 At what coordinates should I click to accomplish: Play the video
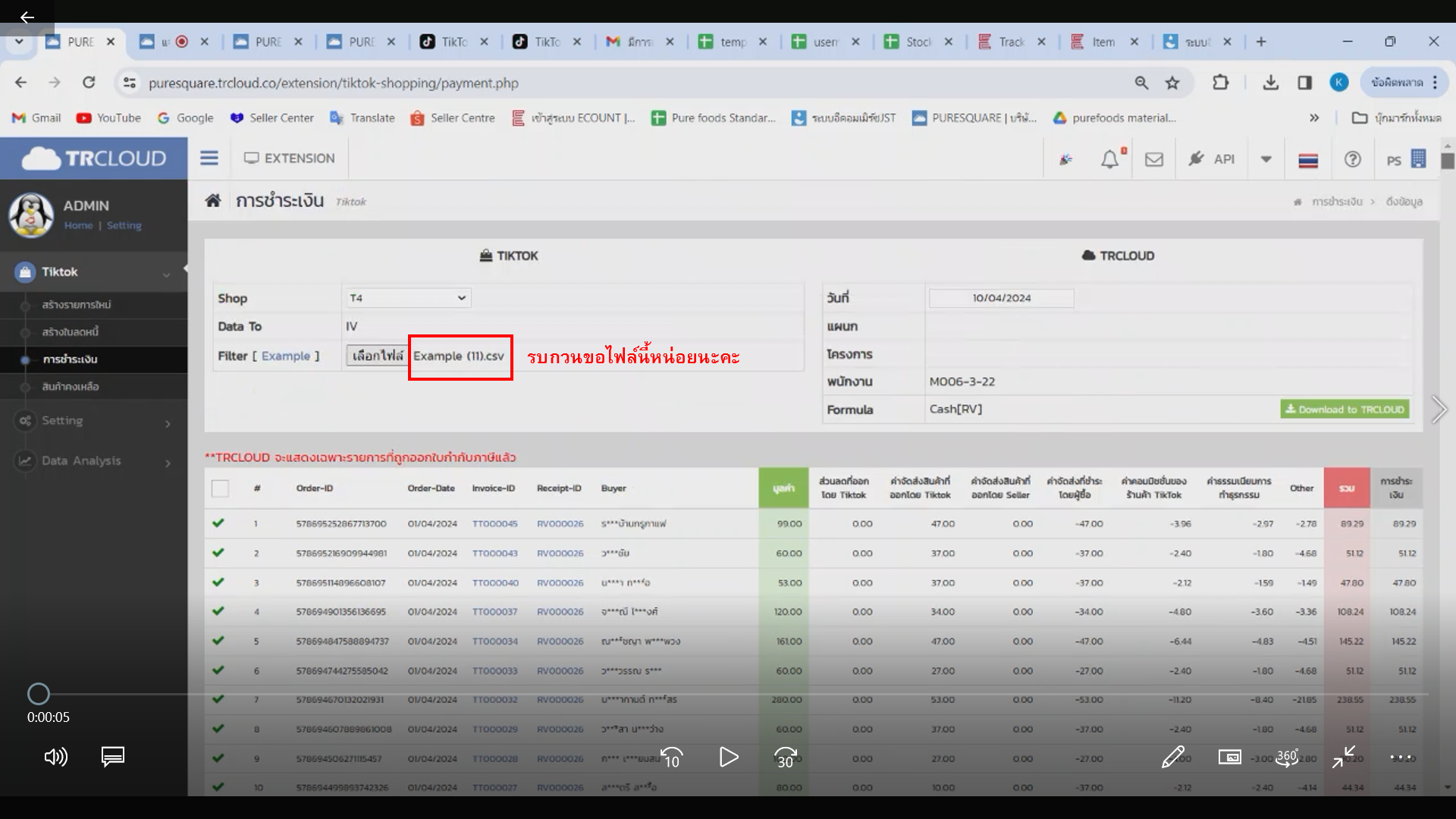click(728, 757)
